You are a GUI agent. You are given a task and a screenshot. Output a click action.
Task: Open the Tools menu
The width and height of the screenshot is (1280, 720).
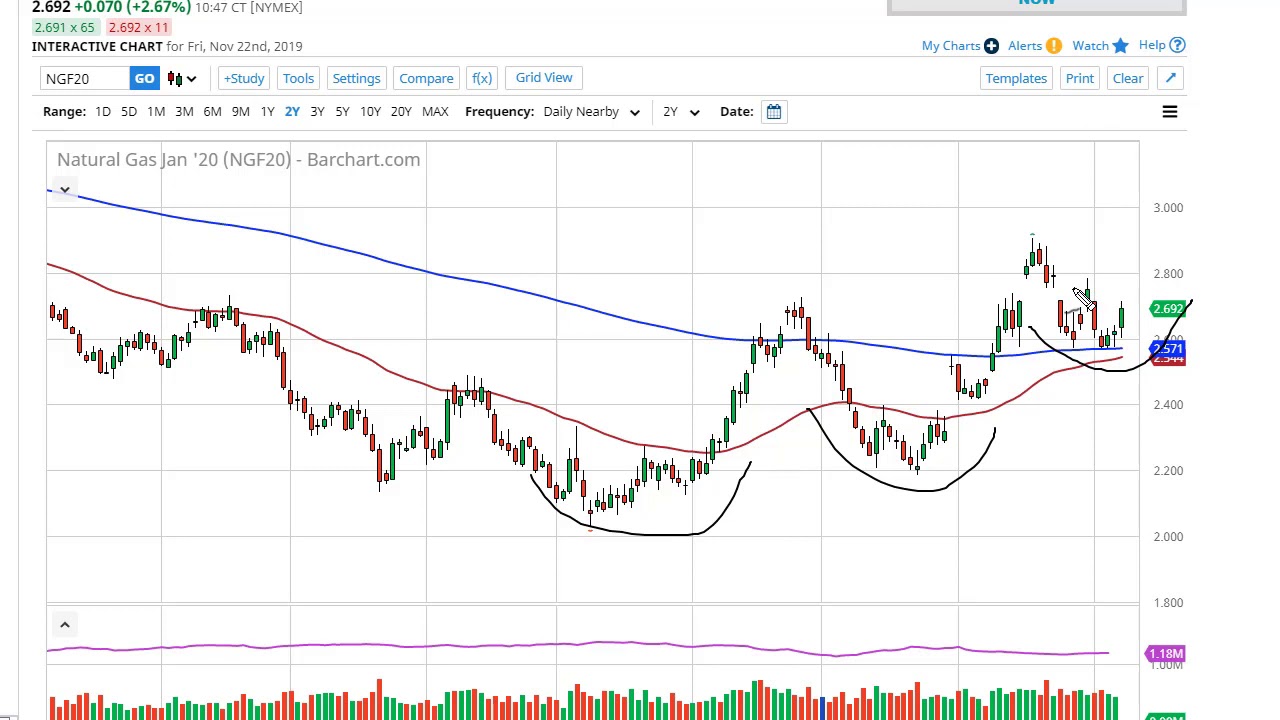click(x=298, y=78)
